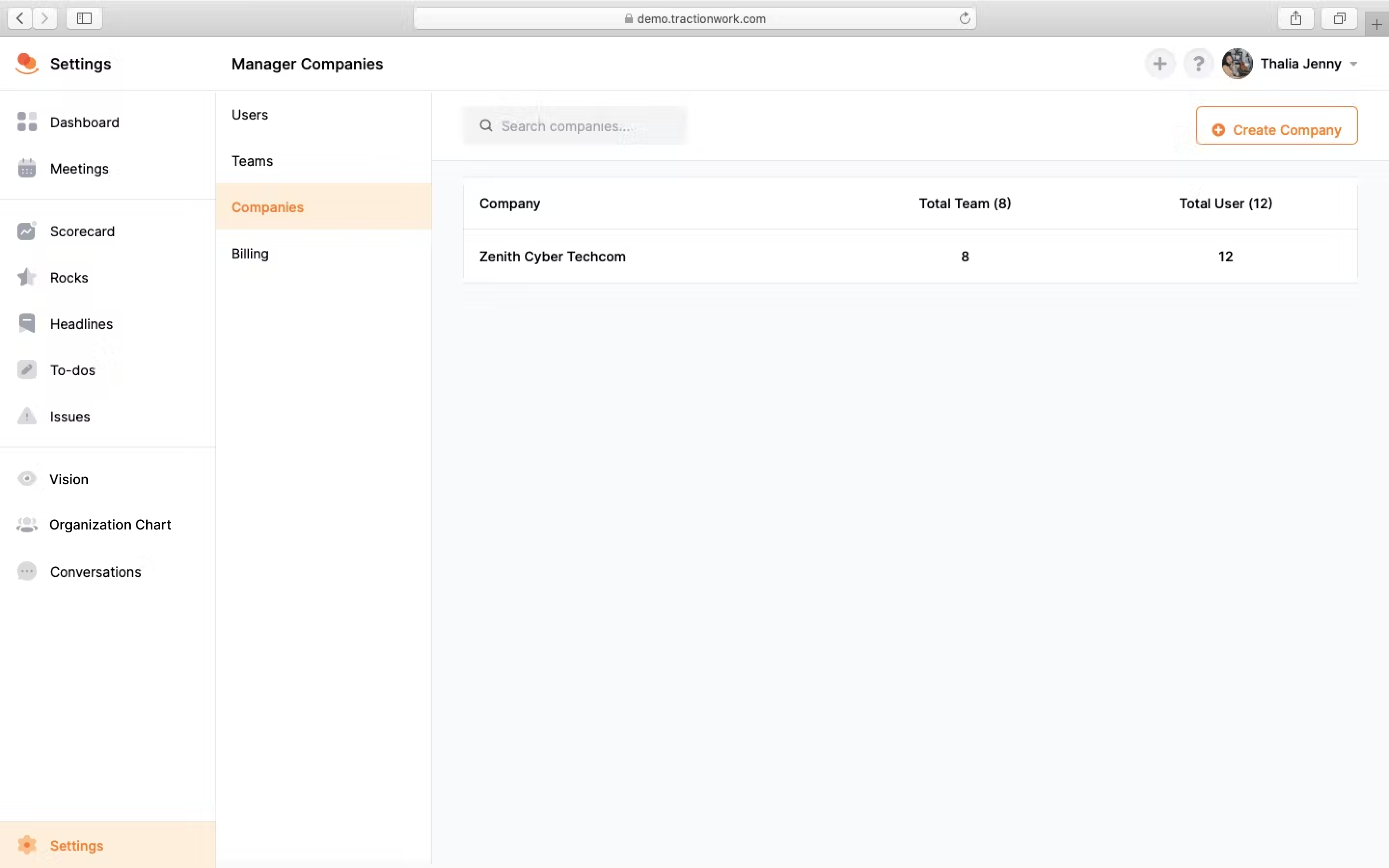Click the Organization Chart people icon
Viewport: 1389px width, 868px height.
coord(27,525)
